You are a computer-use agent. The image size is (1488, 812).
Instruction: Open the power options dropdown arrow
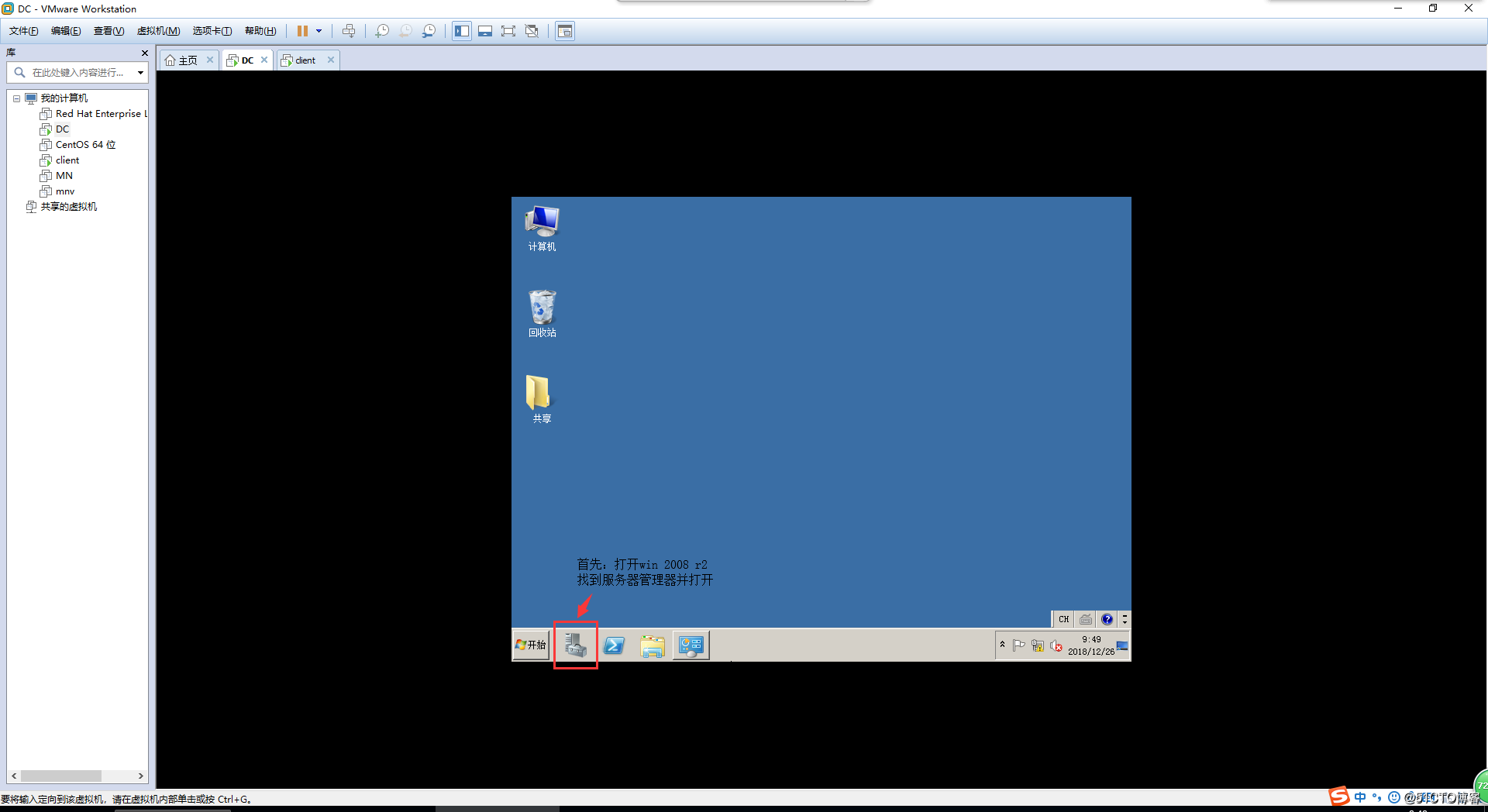click(319, 31)
